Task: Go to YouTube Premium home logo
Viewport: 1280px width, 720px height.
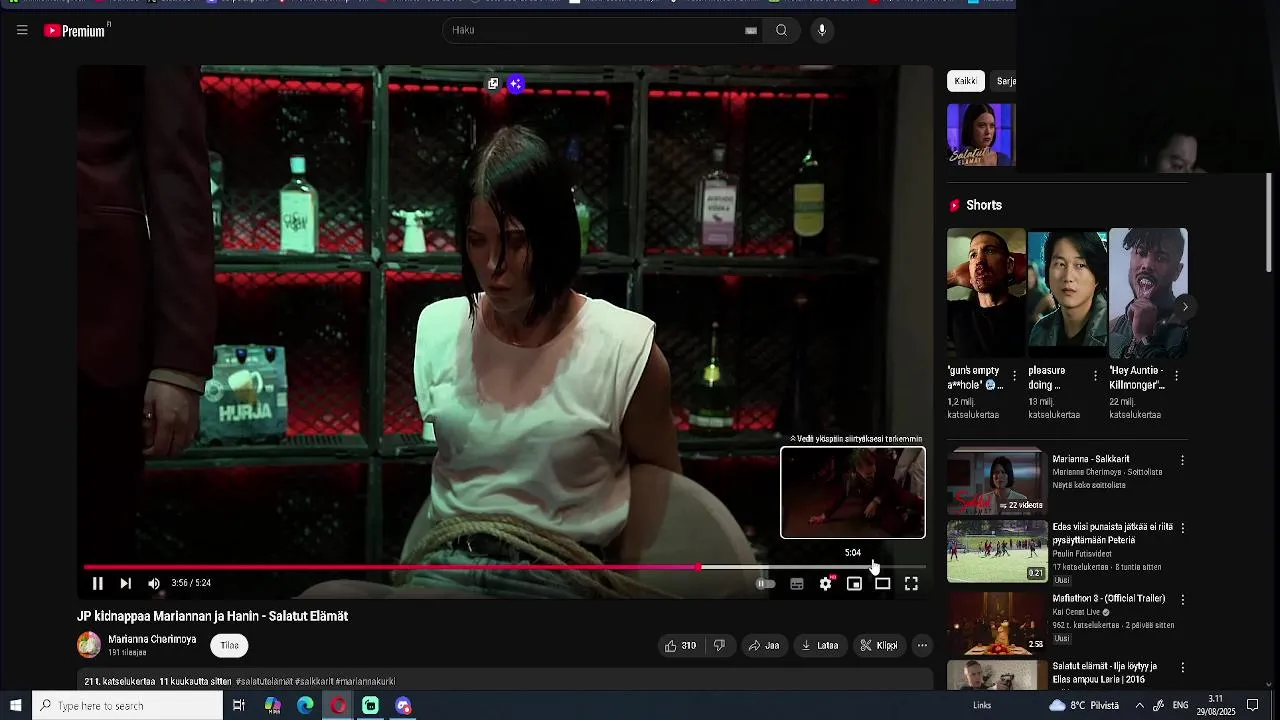Action: (x=76, y=31)
